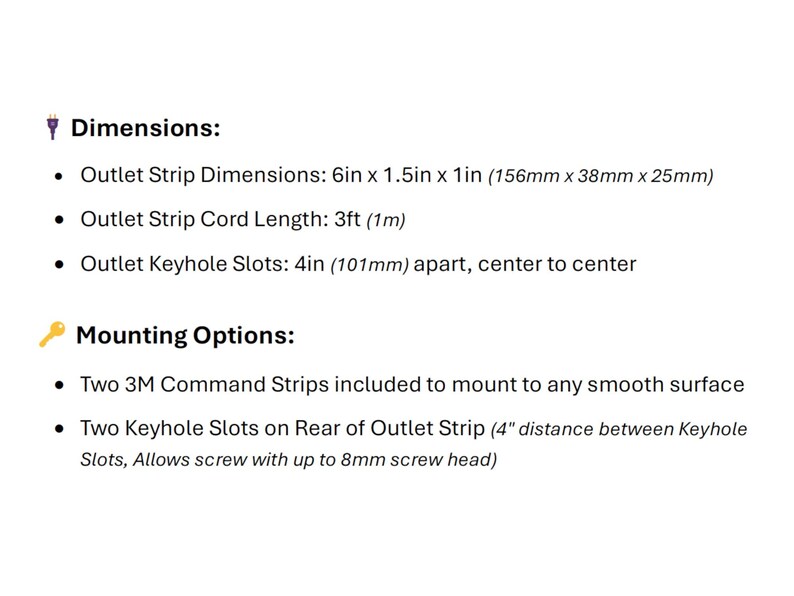Screen dimensions: 794x596
Task: Click the bullet before Outlet Strip Dimensions
Action: tap(59, 177)
